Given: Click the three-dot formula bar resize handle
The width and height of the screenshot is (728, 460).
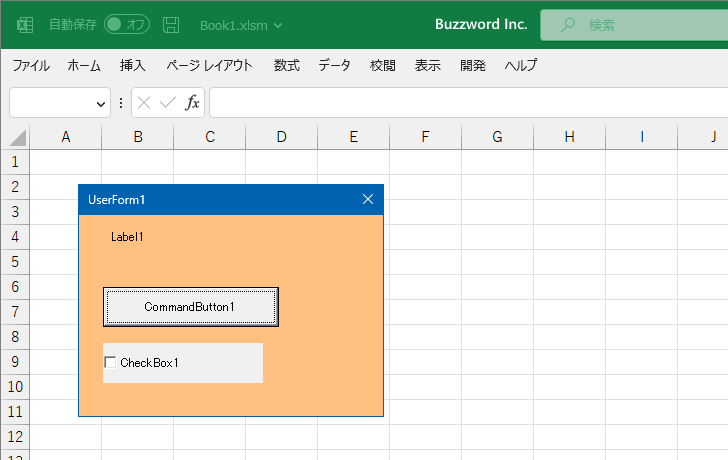Looking at the screenshot, I should (x=121, y=103).
